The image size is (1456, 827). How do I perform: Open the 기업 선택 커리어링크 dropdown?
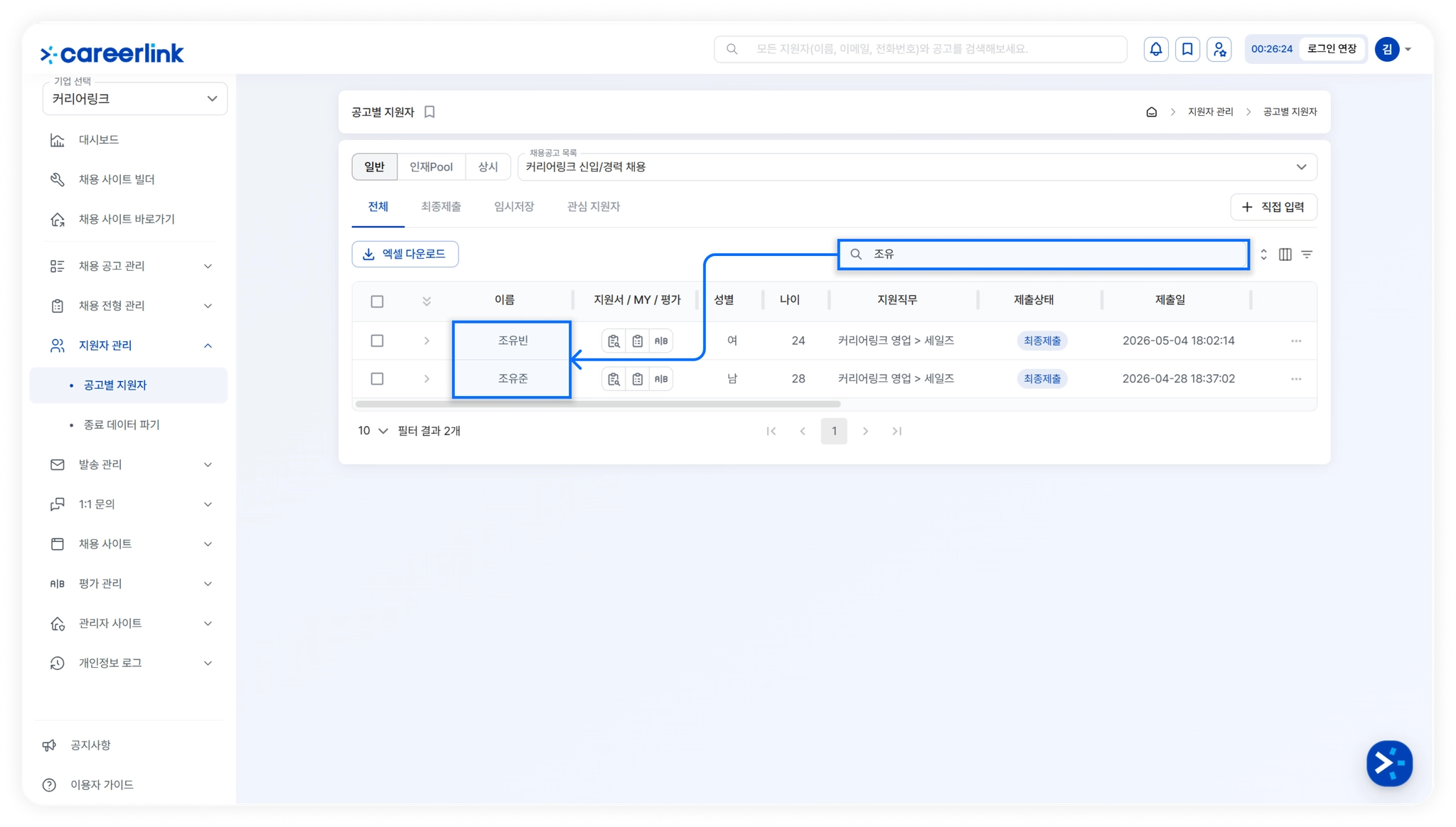(135, 99)
